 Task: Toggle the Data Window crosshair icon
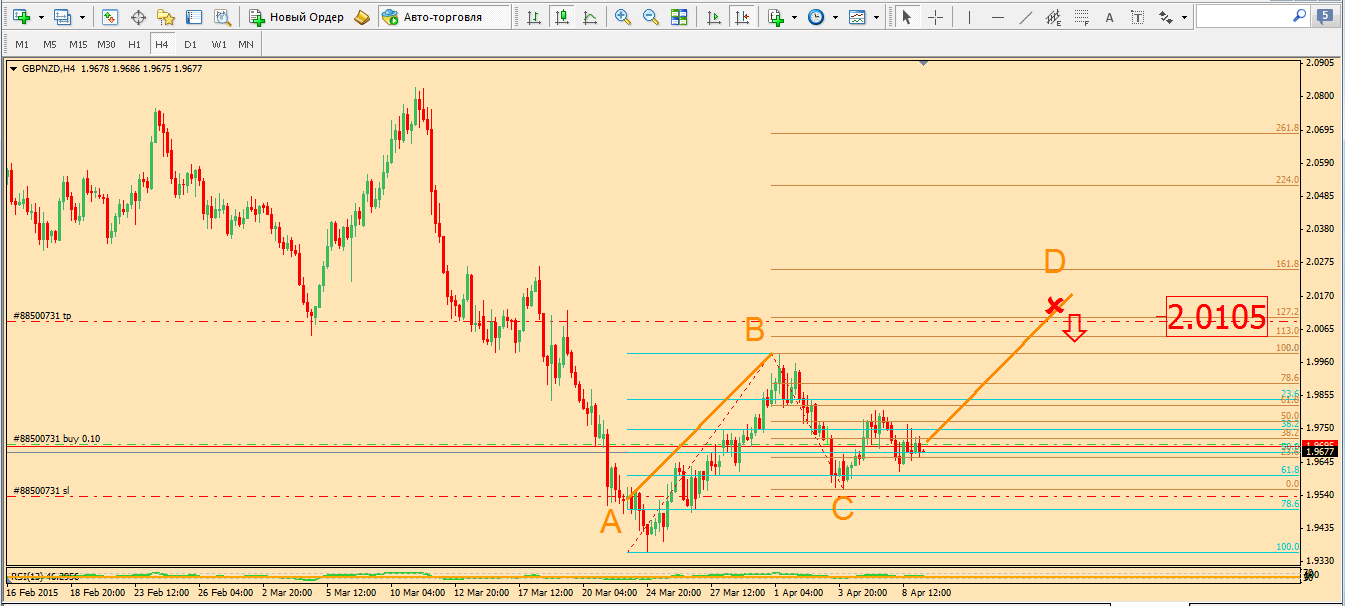click(x=138, y=17)
